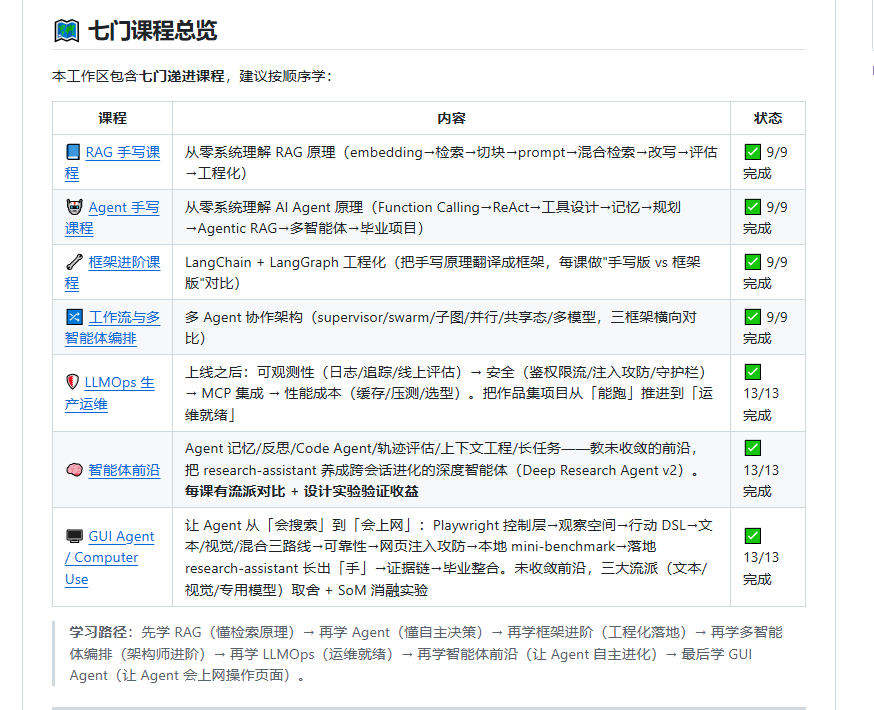Click the RAG 原理 description cell

click(x=451, y=162)
